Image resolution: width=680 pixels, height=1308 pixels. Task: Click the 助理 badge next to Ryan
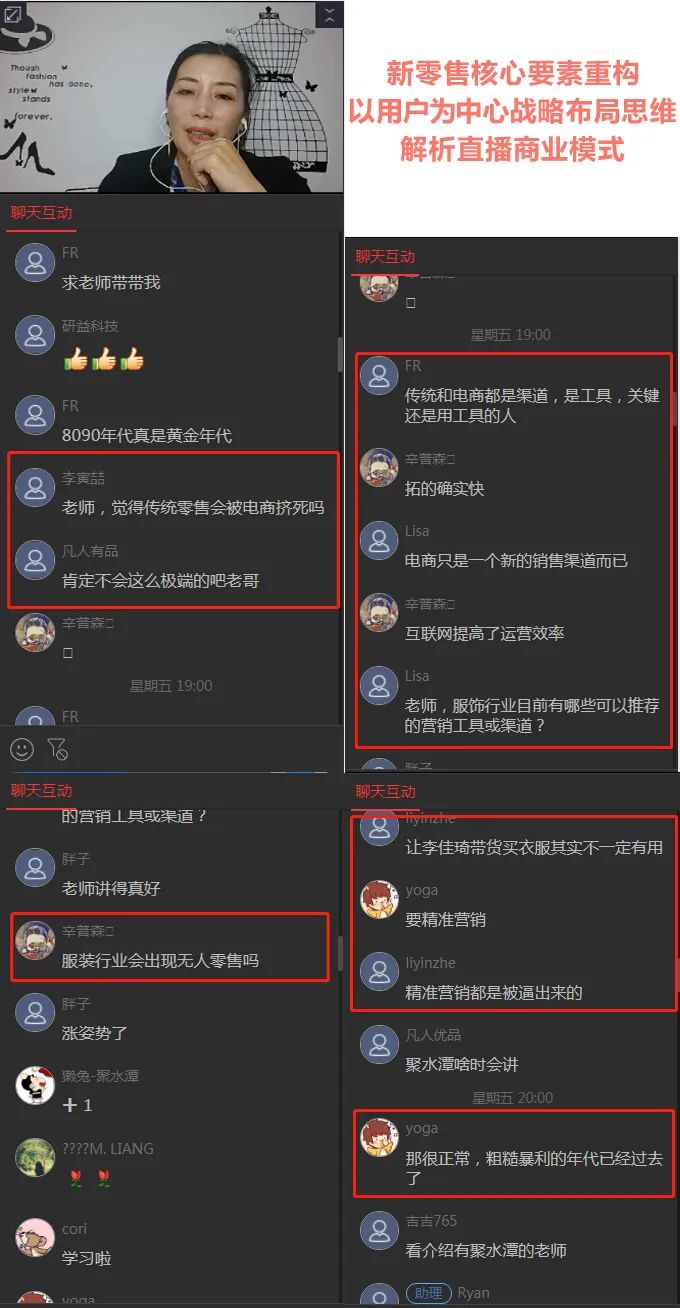(428, 1293)
